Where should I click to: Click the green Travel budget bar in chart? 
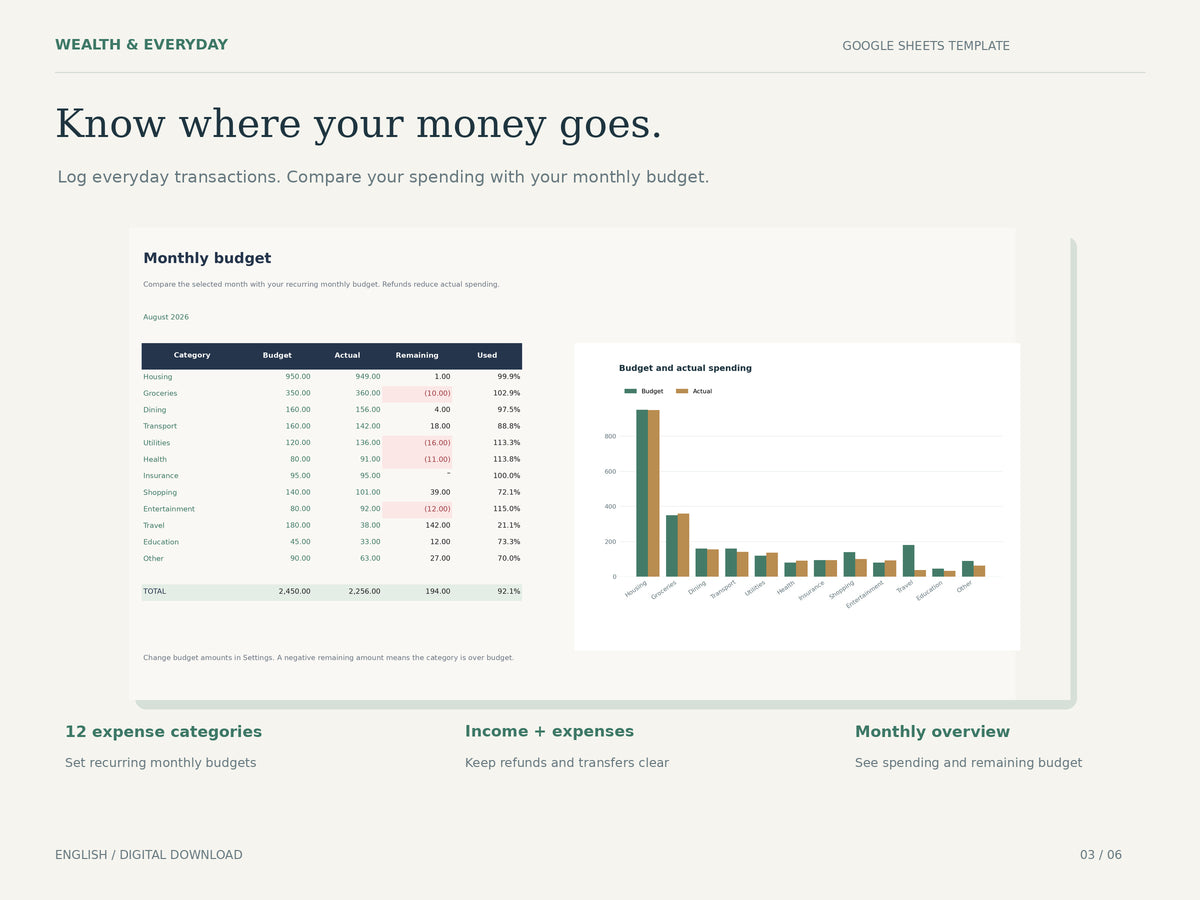(908, 561)
